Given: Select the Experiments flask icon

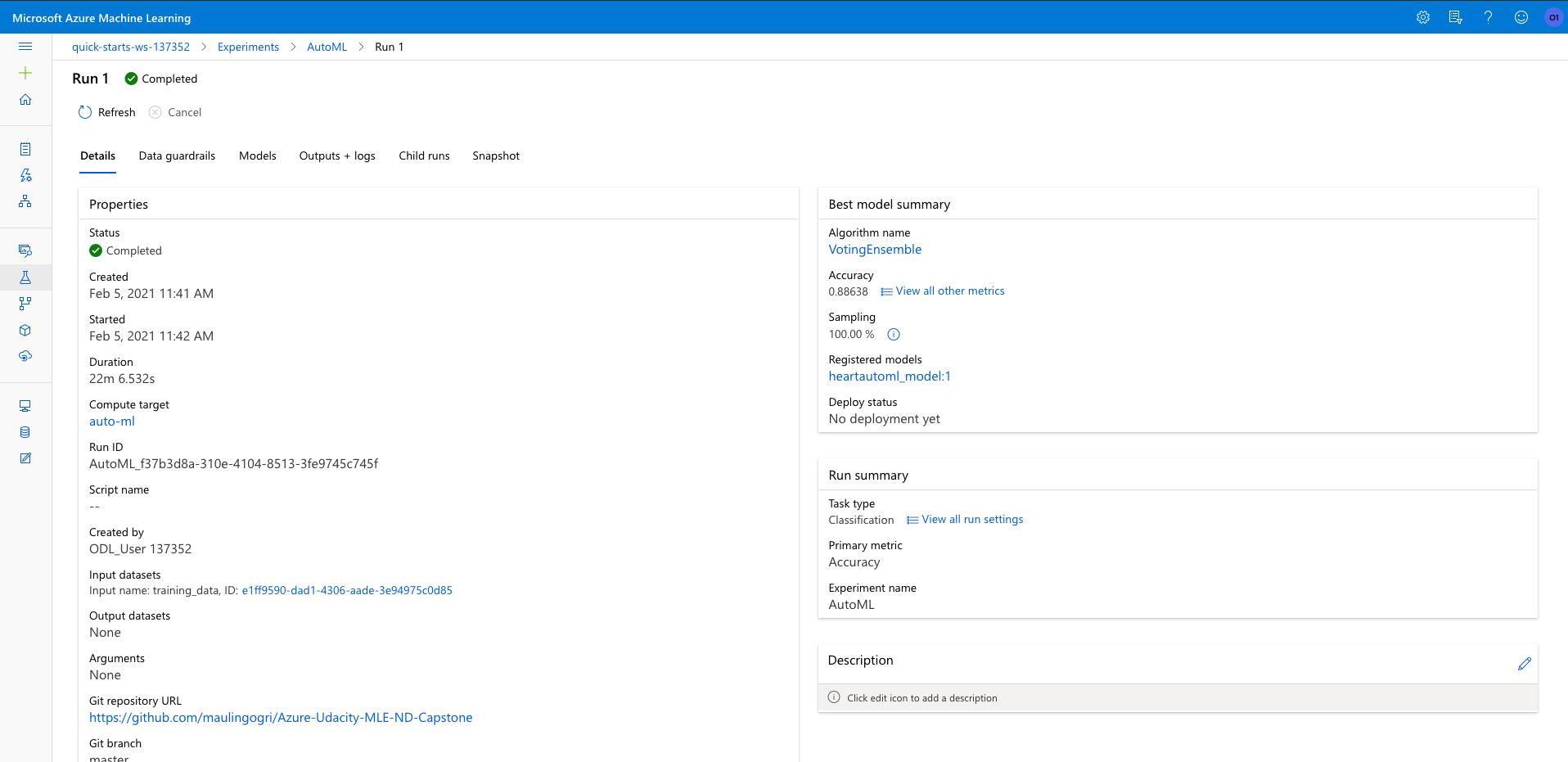Looking at the screenshot, I should 25,277.
